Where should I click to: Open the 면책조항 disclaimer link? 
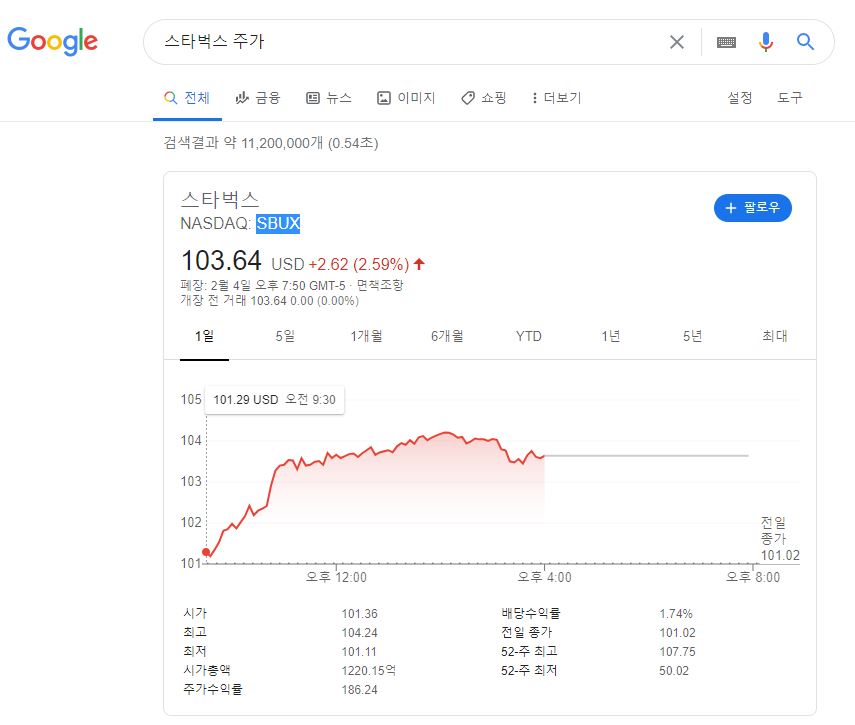click(380, 285)
